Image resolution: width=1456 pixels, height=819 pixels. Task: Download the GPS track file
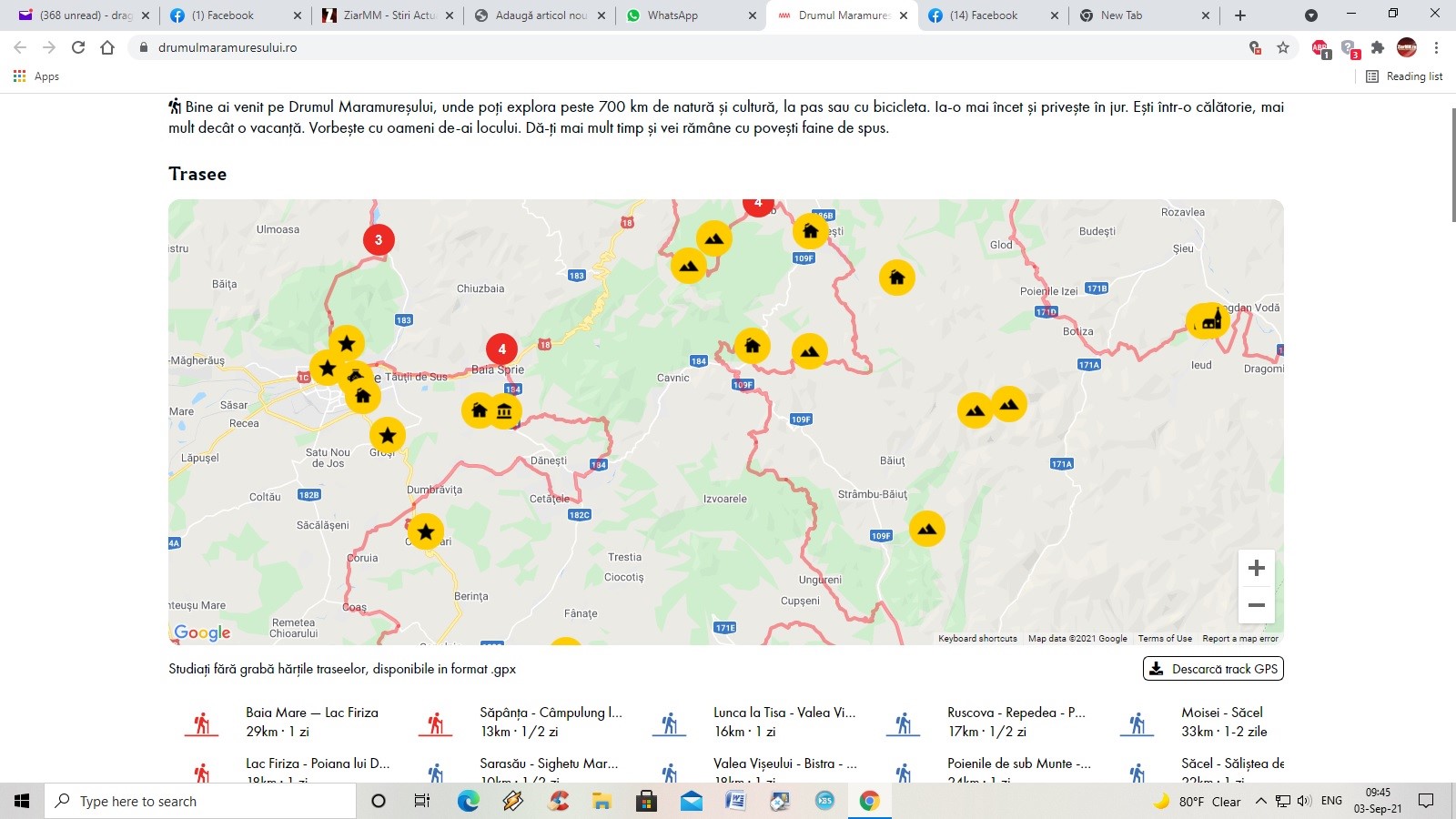1213,669
